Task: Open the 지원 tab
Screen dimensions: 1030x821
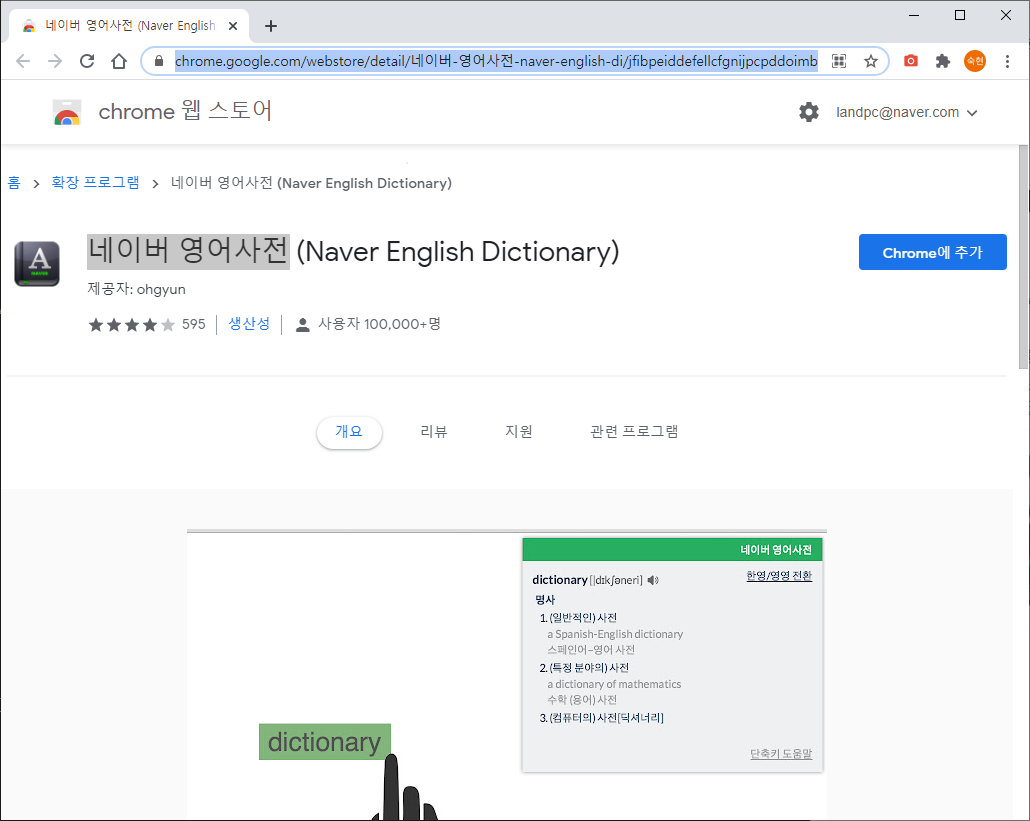Action: [x=518, y=432]
